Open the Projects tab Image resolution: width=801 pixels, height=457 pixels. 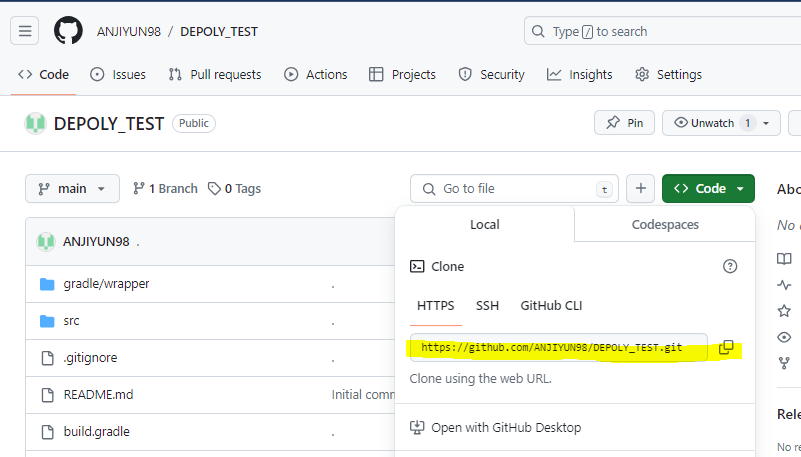403,75
